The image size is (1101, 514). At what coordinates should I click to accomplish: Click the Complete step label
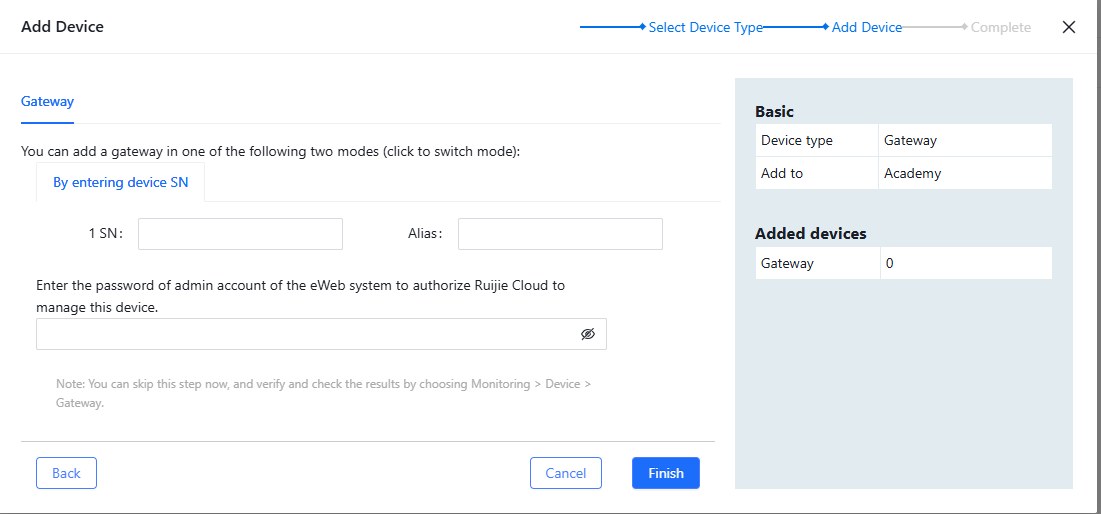(1001, 27)
